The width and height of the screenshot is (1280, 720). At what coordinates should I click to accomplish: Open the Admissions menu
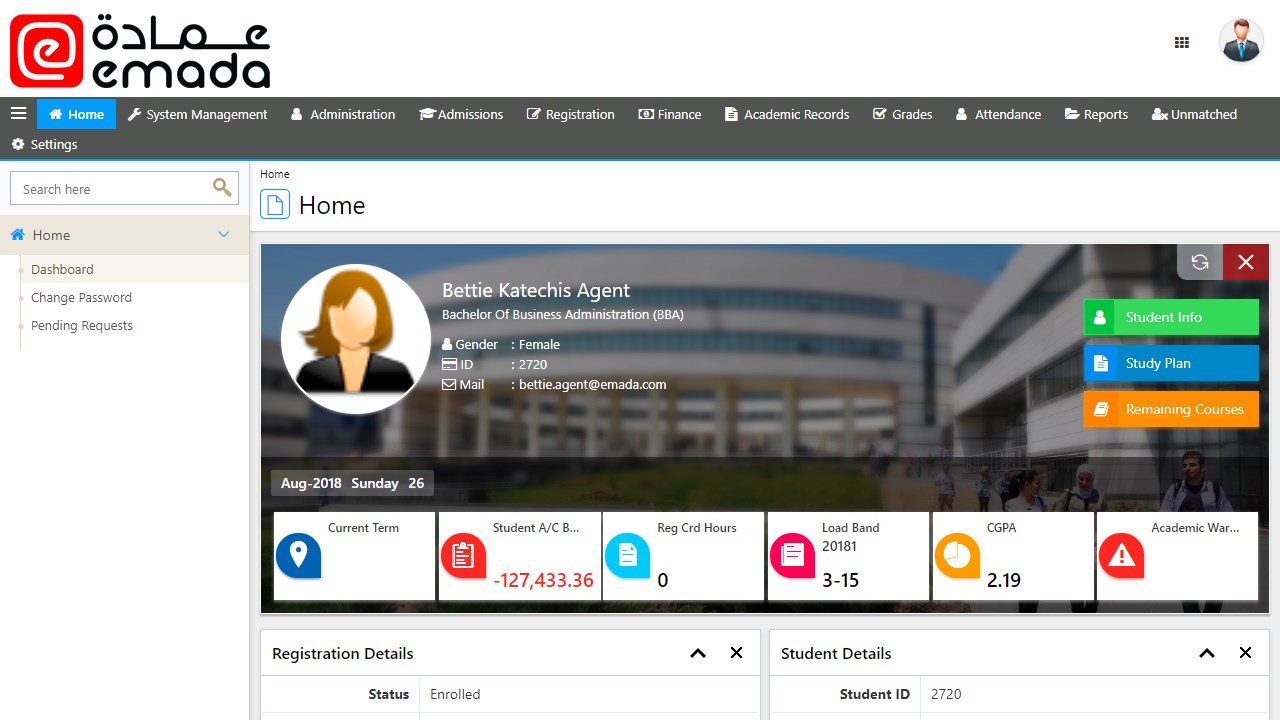click(461, 114)
